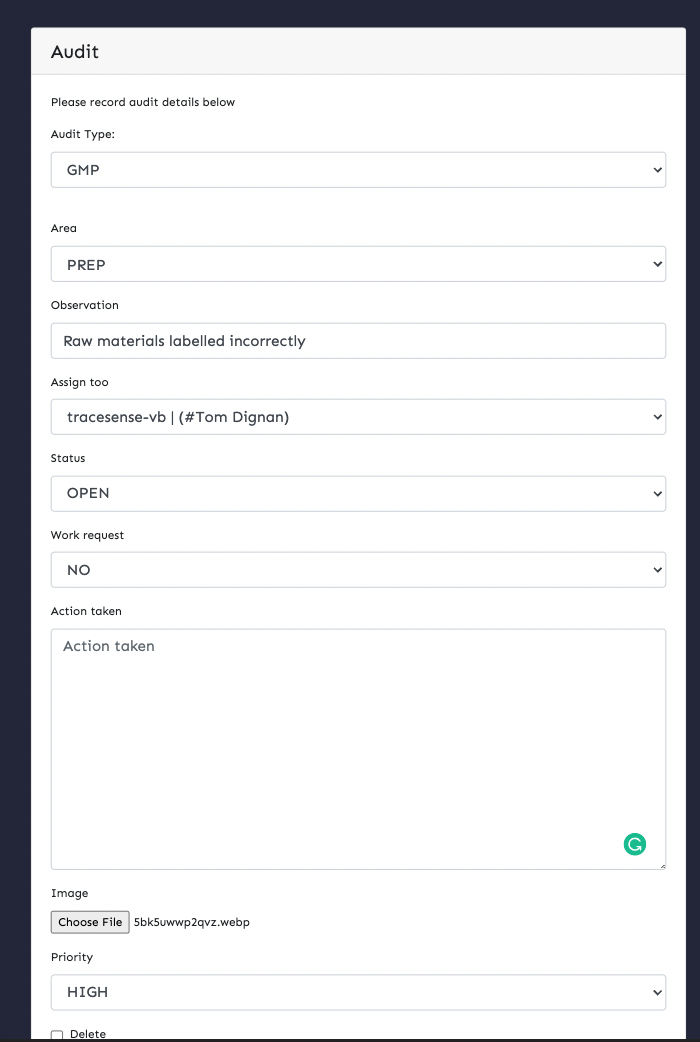Open the Audit Type dropdown showing GMP

click(358, 170)
